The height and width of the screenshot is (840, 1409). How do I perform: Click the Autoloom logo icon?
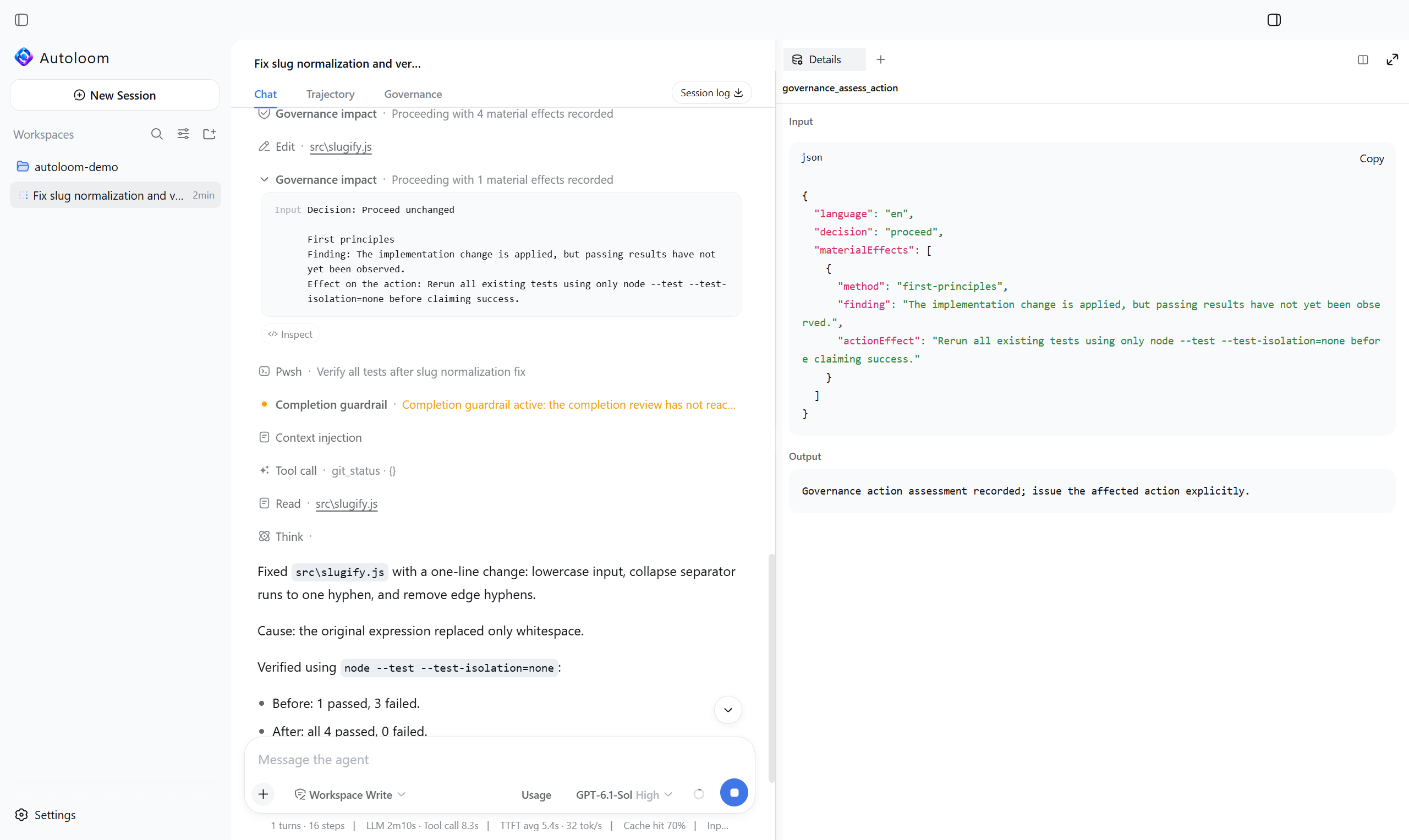[24, 57]
